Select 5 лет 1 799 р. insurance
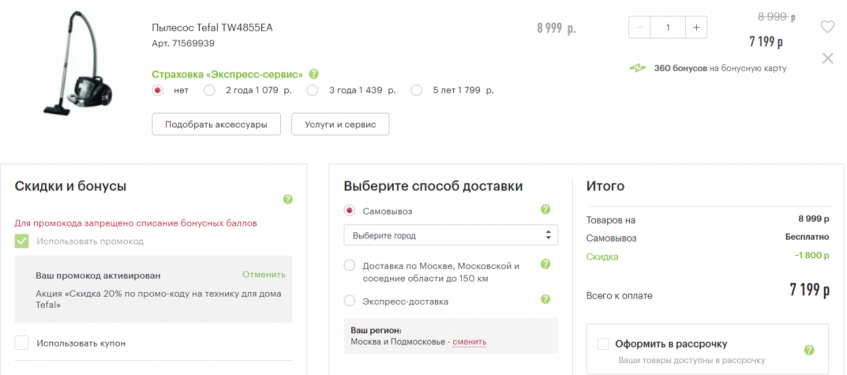 click(x=416, y=91)
